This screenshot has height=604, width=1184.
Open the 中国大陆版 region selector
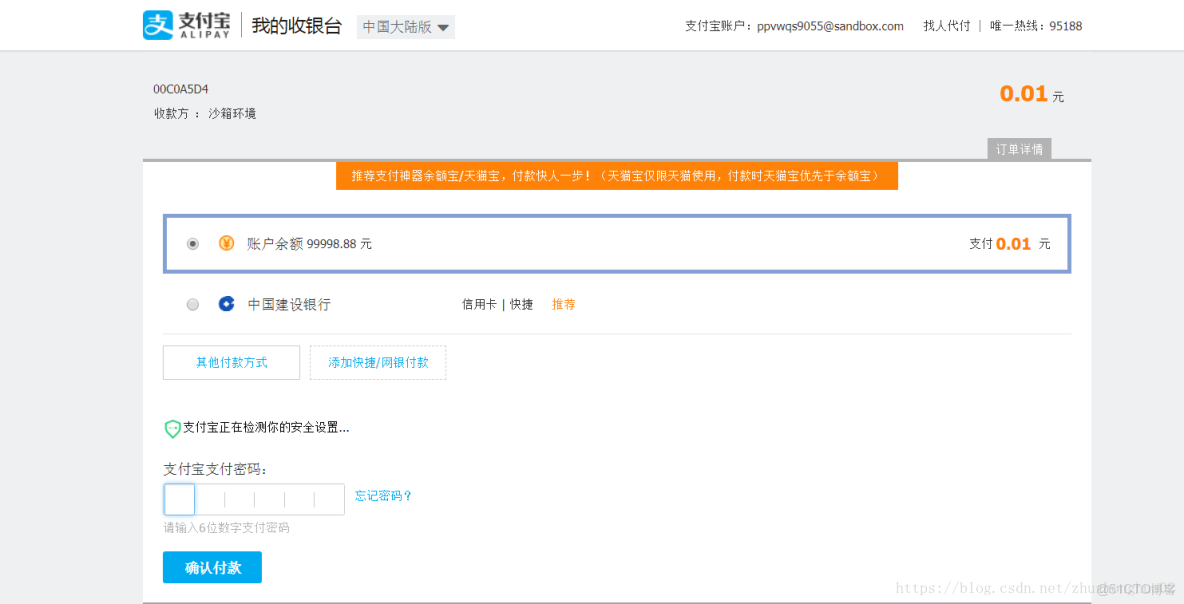tap(405, 27)
